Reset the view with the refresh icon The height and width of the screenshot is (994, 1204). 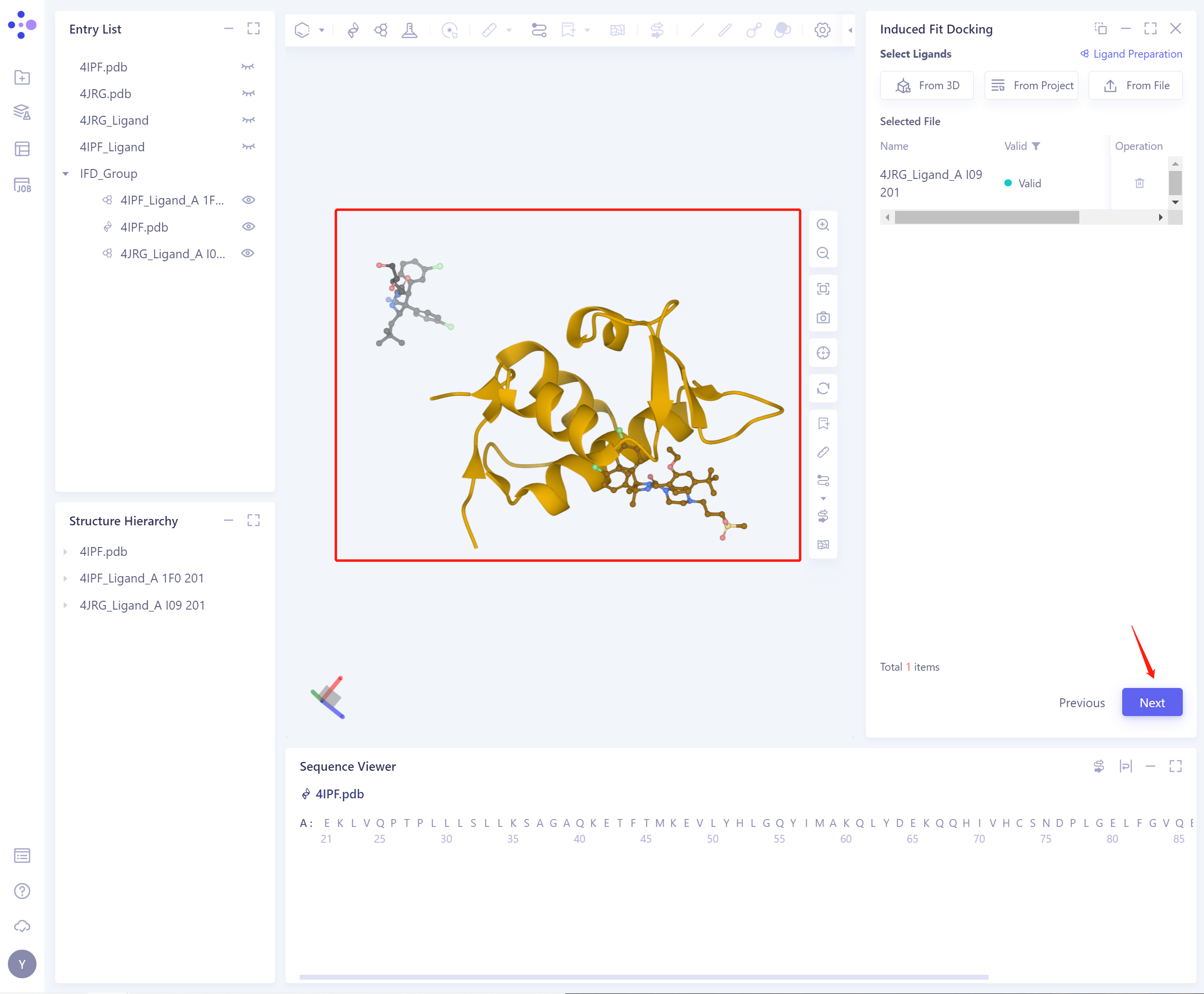[823, 388]
